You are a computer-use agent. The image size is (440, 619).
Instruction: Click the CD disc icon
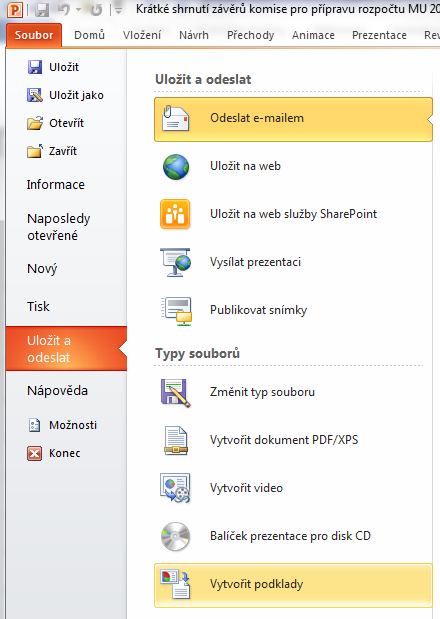[x=176, y=536]
